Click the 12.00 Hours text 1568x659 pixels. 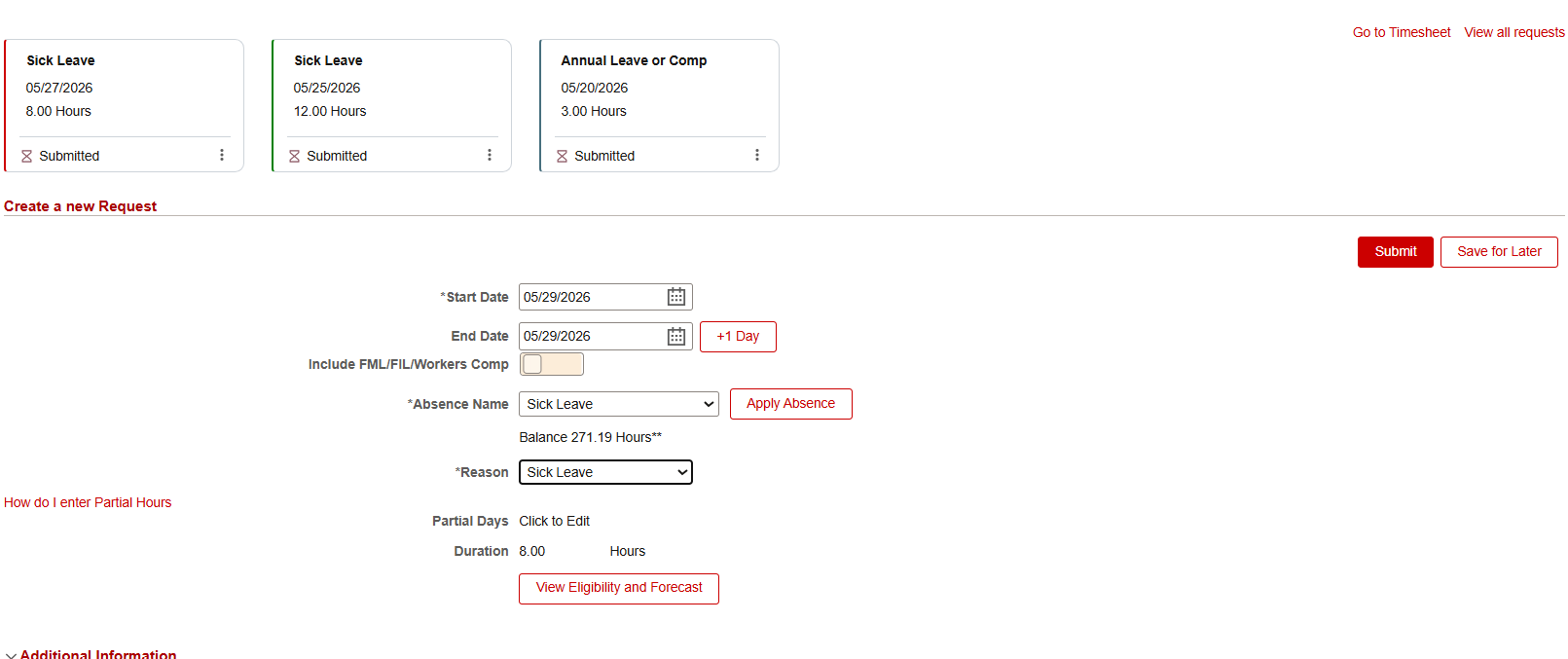[x=330, y=111]
